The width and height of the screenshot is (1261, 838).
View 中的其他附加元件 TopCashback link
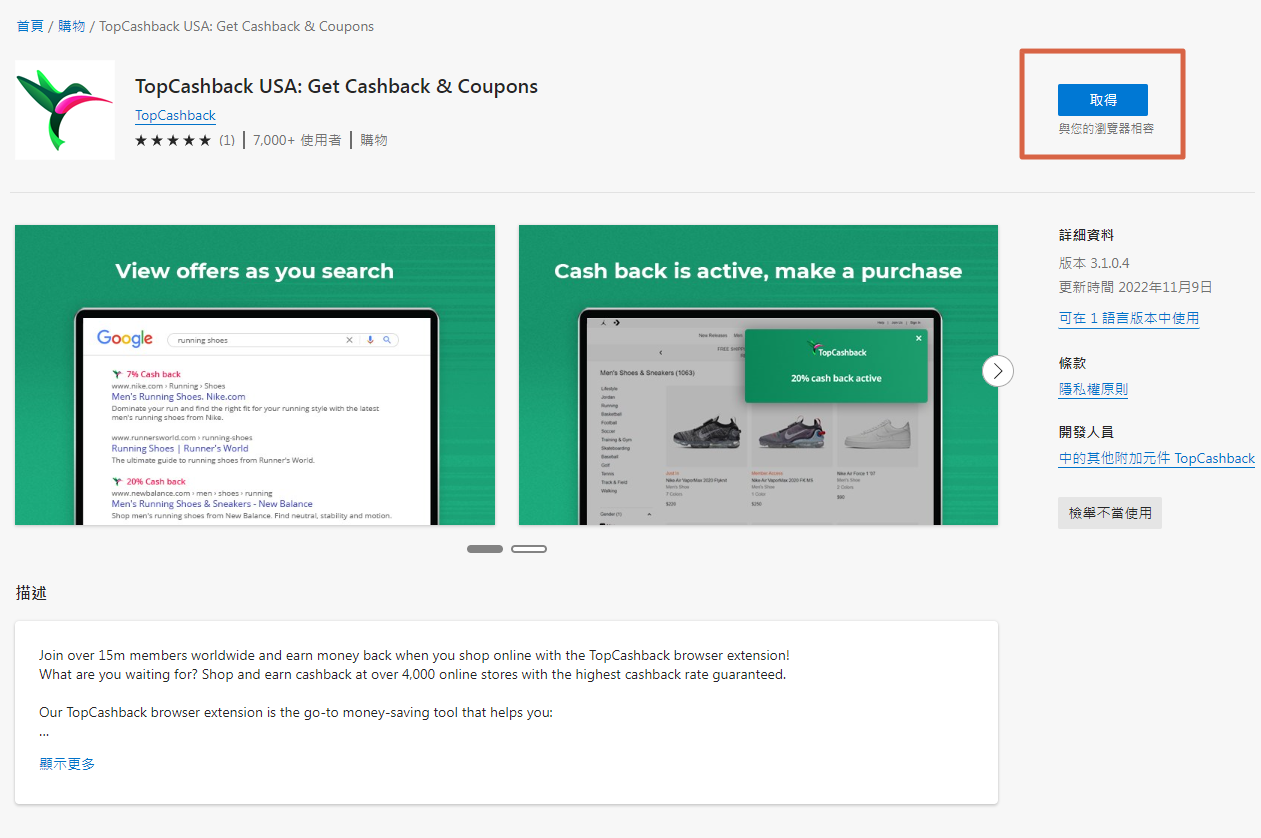click(1157, 458)
